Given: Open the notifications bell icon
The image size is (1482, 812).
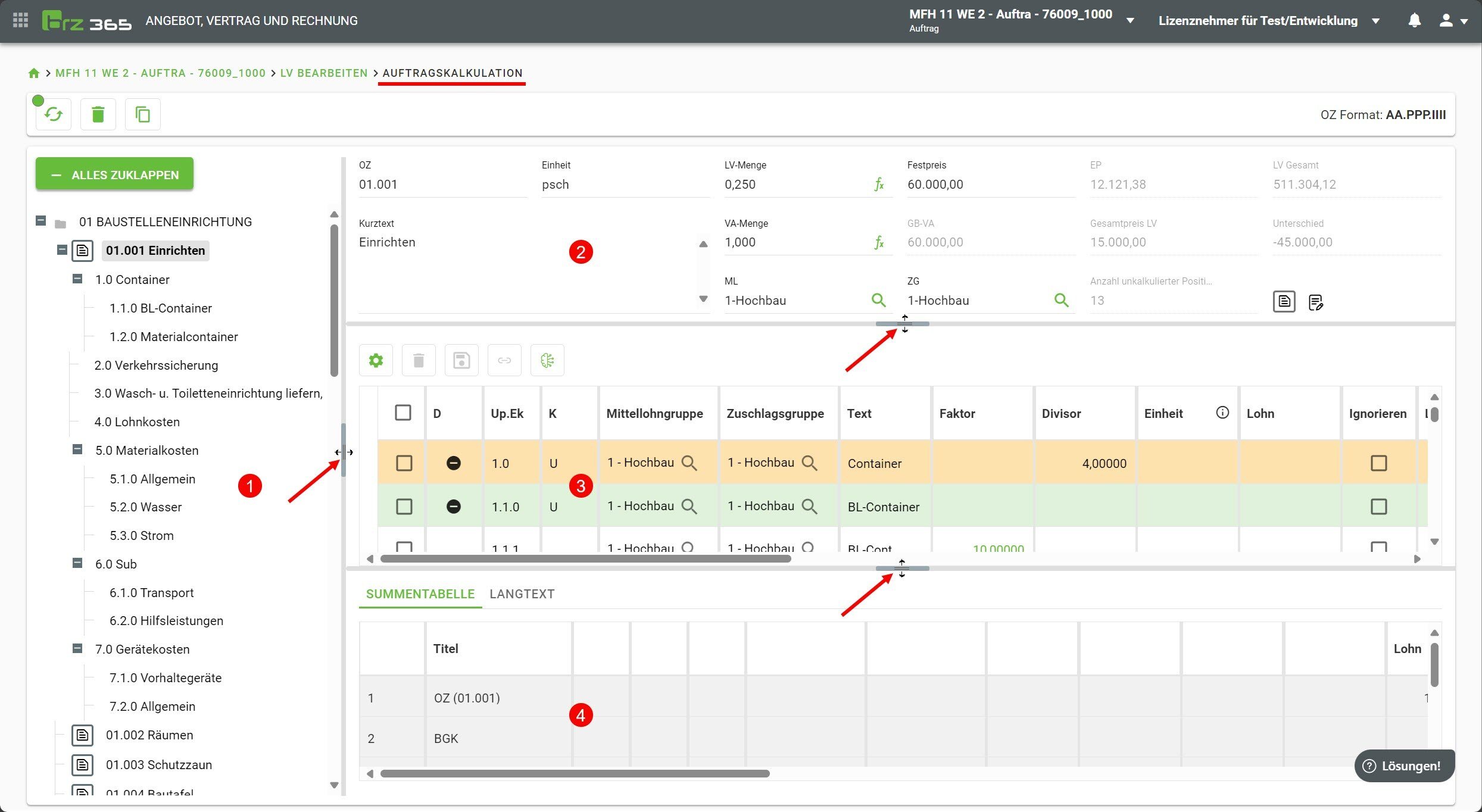Looking at the screenshot, I should pos(1414,21).
